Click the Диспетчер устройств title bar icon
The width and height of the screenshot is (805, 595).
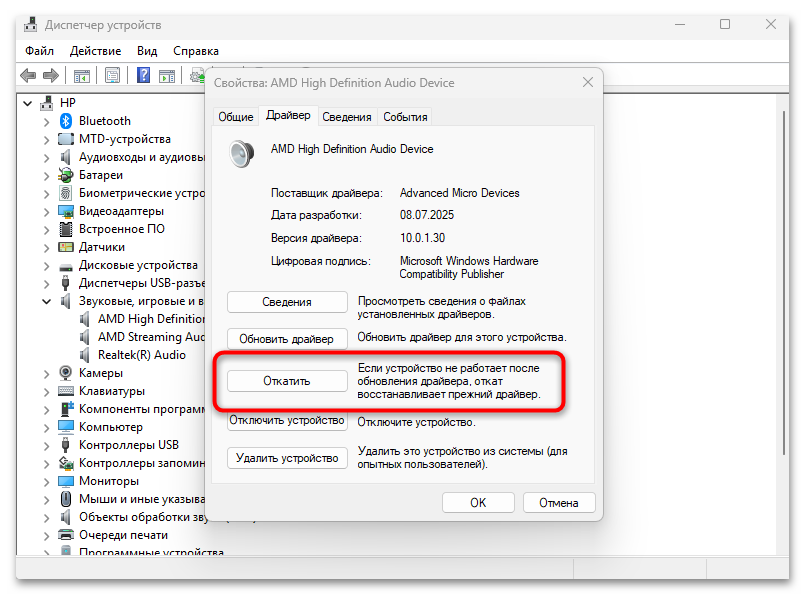(x=31, y=24)
